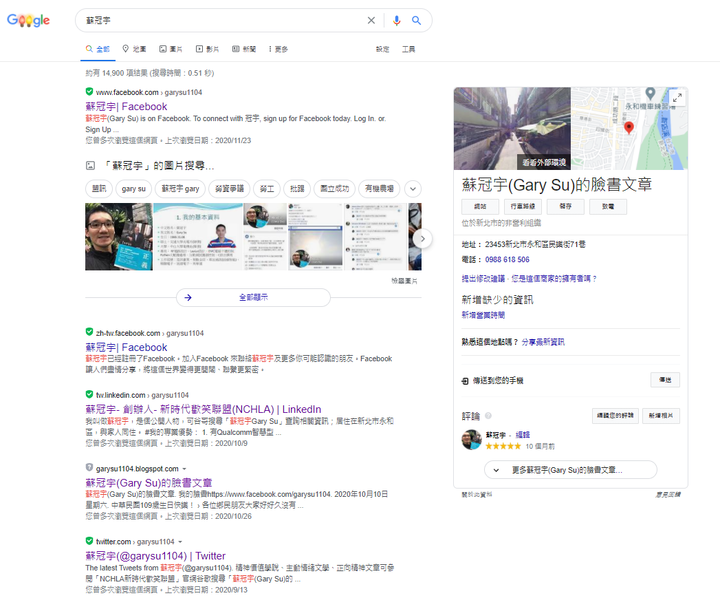Click green shield icon beside twitter.com
This screenshot has height=609, width=720.
(89, 541)
